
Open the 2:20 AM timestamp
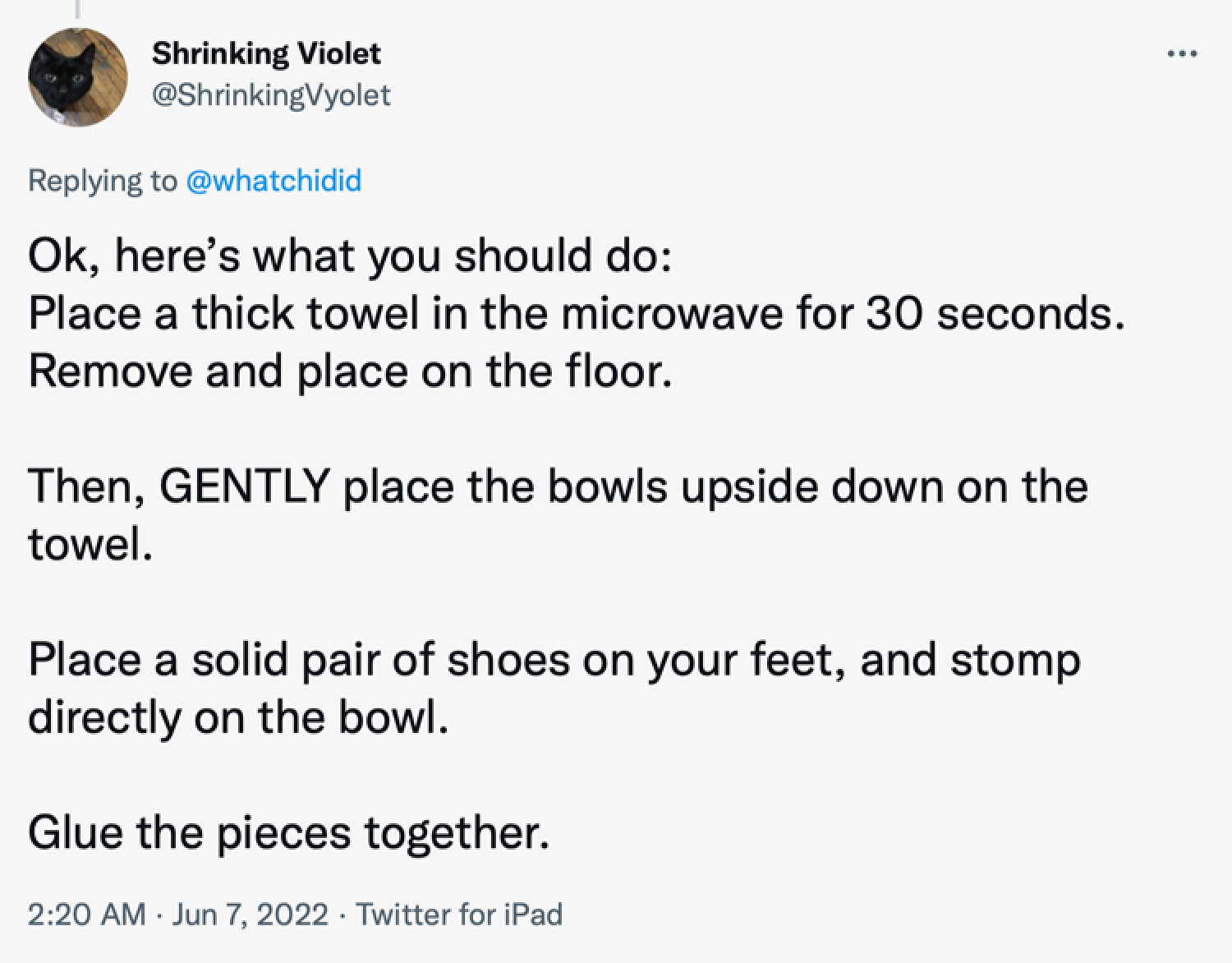(x=86, y=914)
